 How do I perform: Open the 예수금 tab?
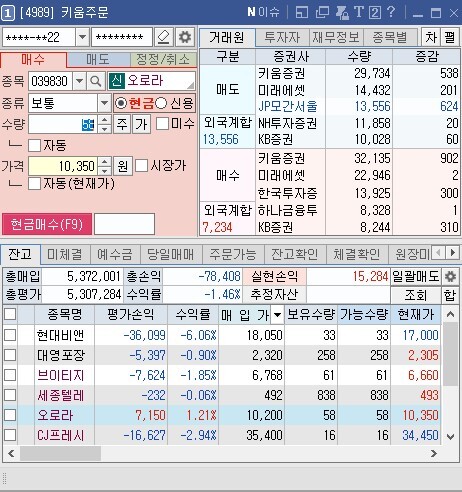115,254
